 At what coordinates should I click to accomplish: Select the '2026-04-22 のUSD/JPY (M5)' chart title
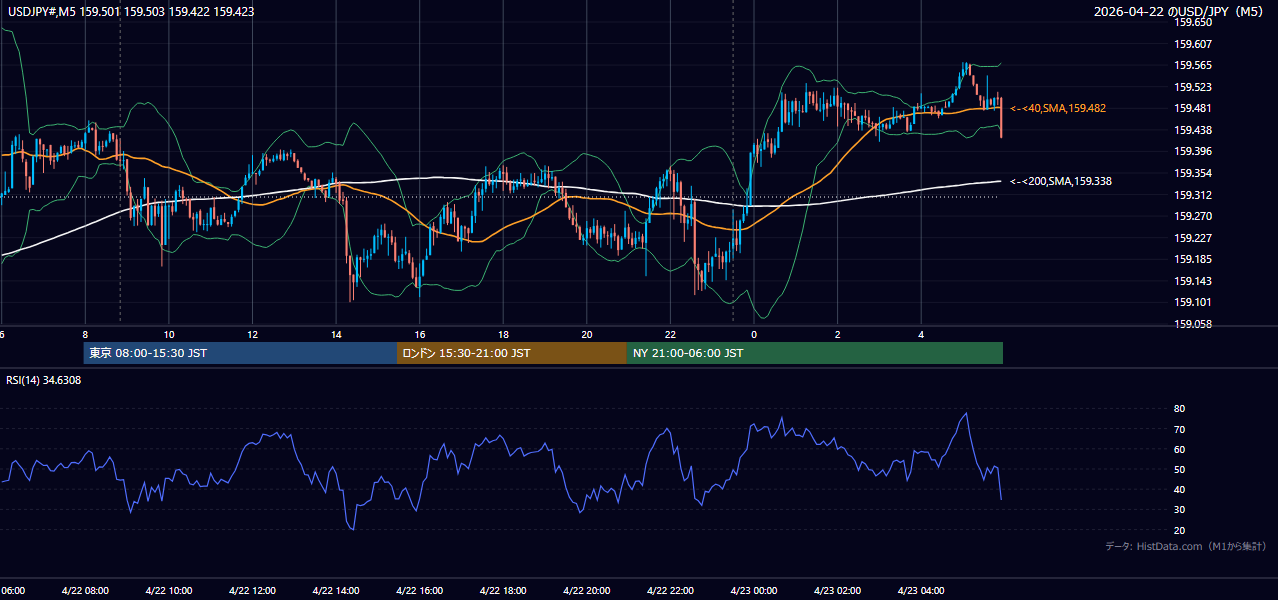[1180, 10]
